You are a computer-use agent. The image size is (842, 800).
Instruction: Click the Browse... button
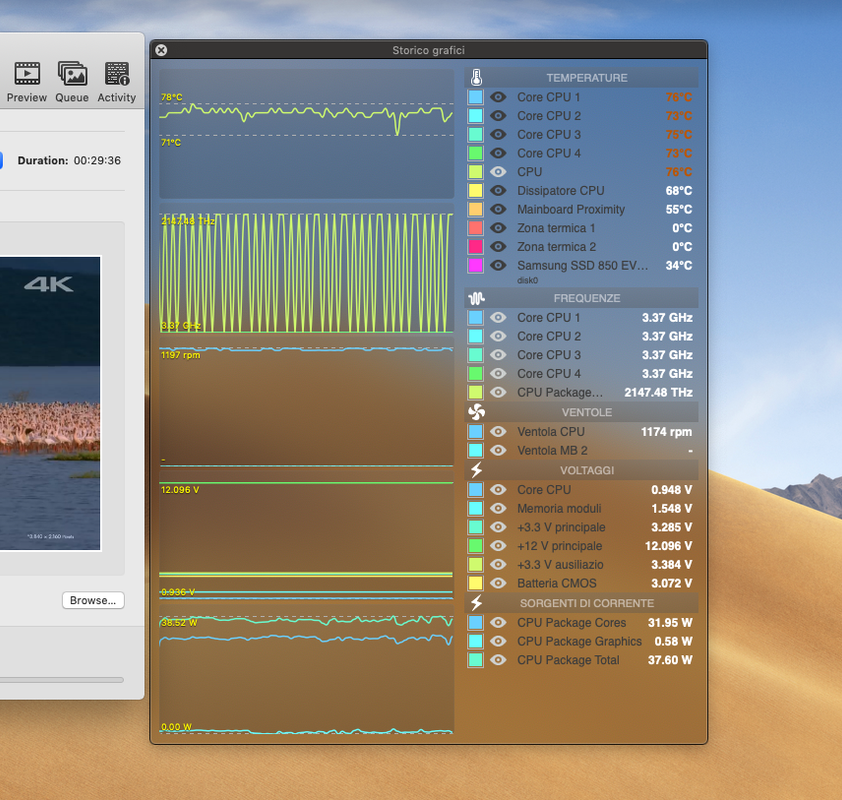point(93,600)
